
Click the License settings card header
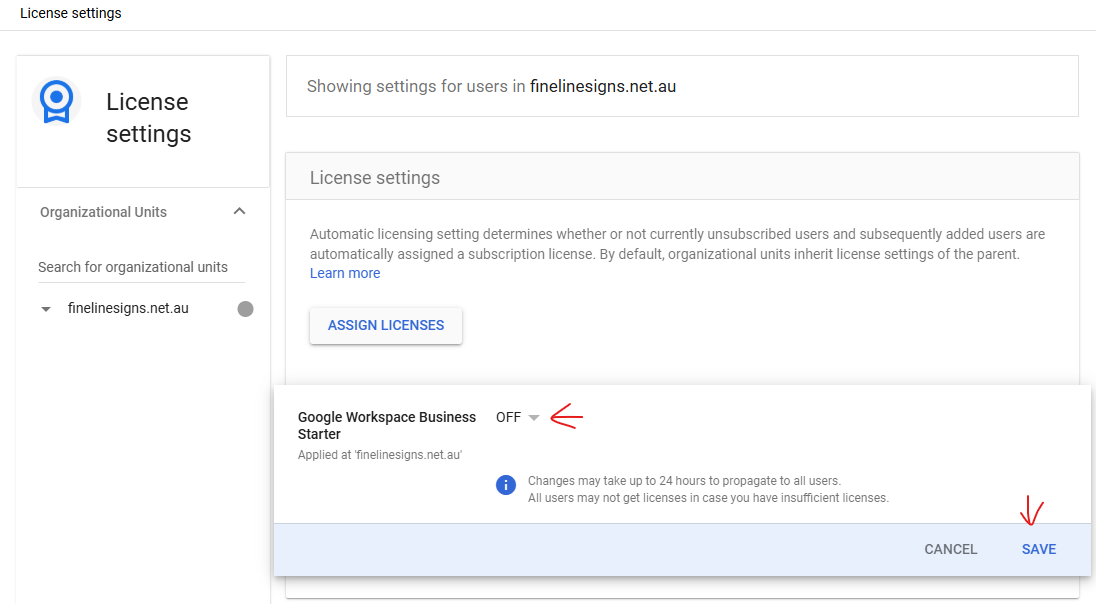(375, 178)
